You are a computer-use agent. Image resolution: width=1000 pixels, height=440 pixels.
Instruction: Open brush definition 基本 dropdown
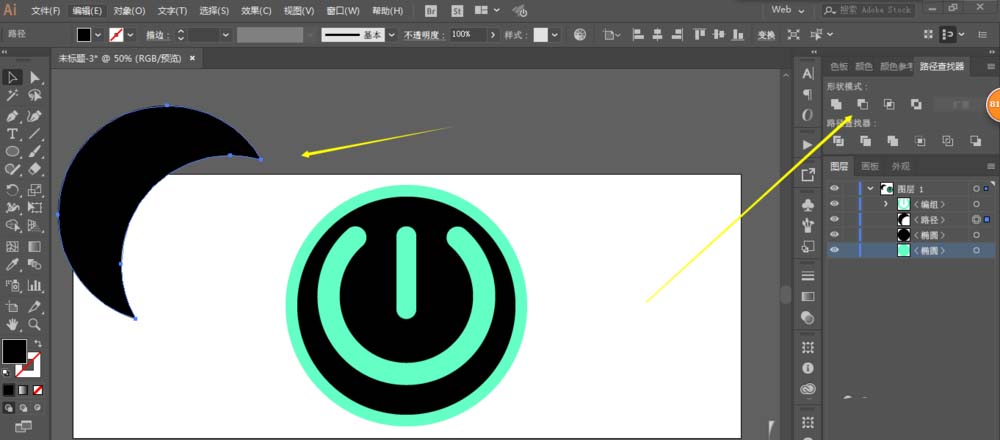click(x=391, y=35)
